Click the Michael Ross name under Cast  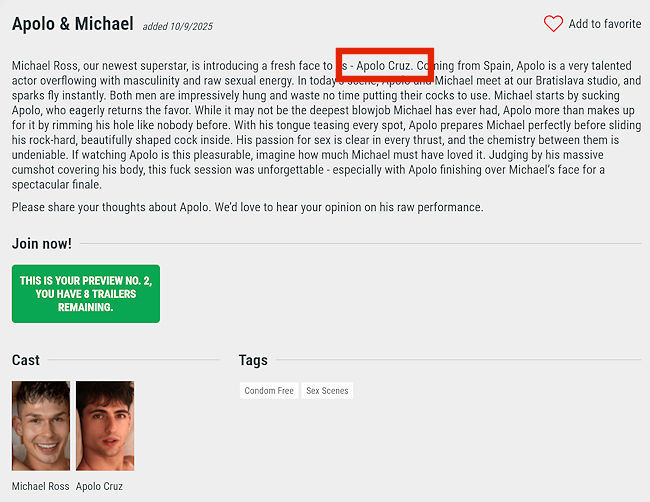(x=41, y=487)
